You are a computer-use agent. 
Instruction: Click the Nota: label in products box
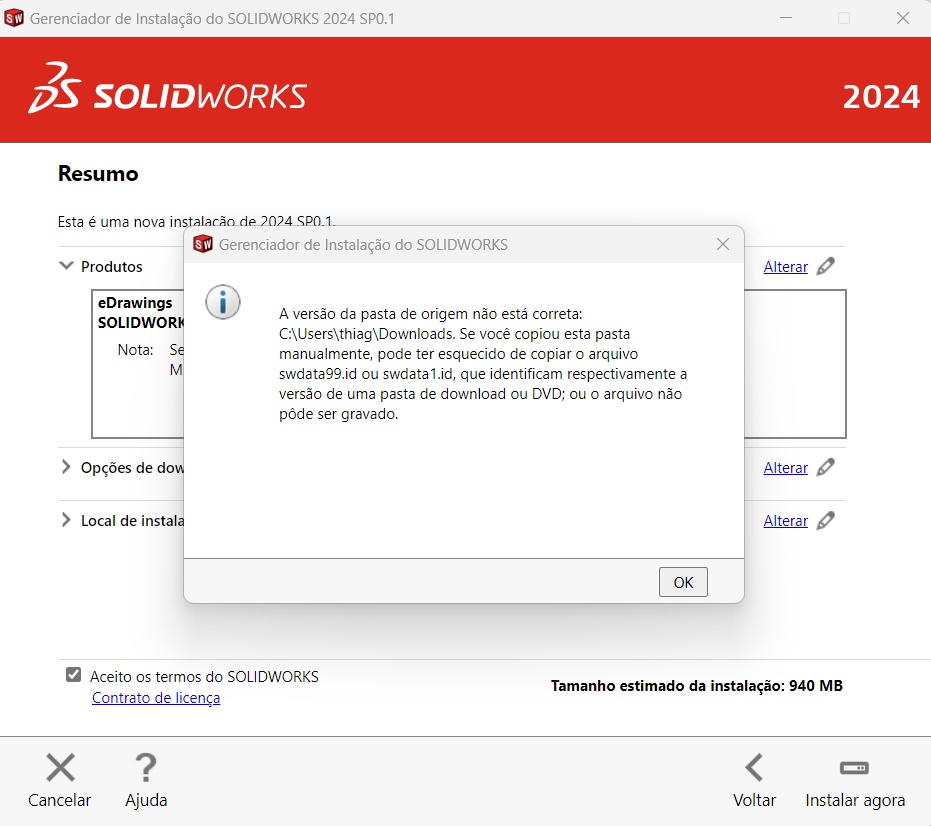[135, 350]
